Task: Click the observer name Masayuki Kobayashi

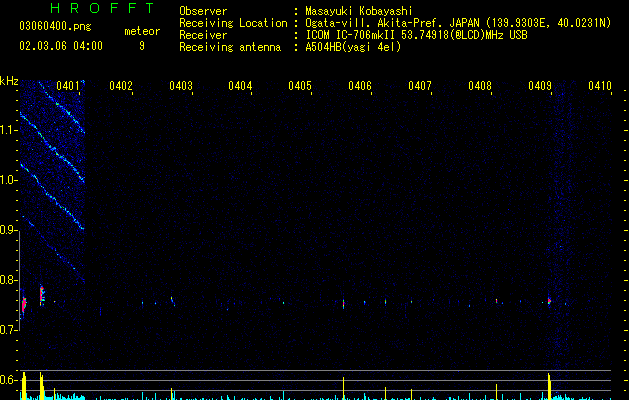Action: point(359,11)
